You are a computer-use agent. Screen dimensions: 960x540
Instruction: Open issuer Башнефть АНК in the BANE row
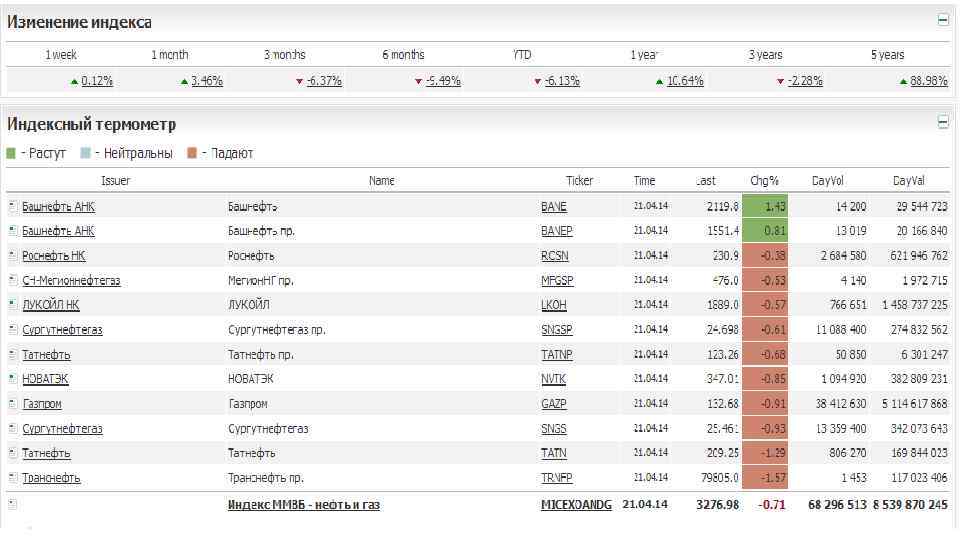point(59,206)
